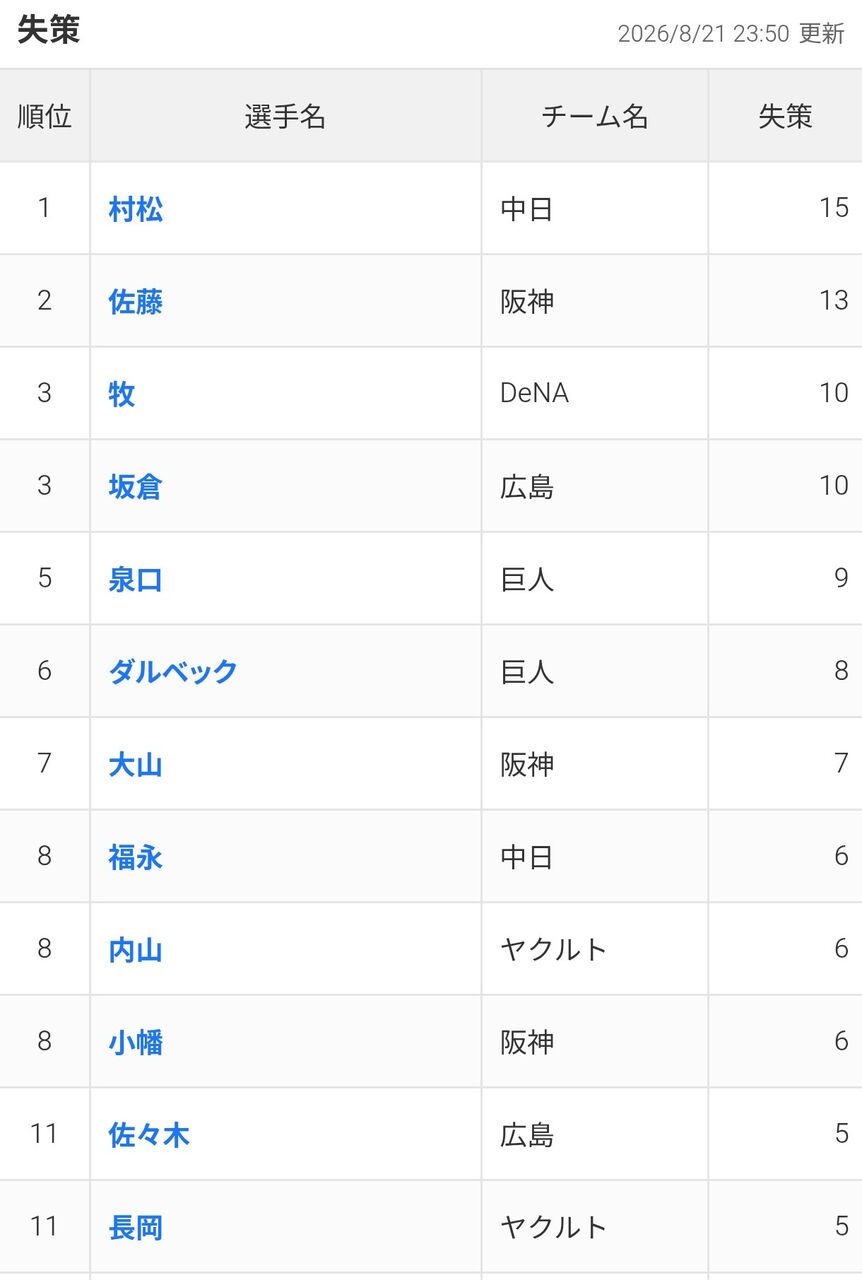Click the 順位 column header
Image resolution: width=862 pixels, height=1280 pixels.
pos(45,116)
